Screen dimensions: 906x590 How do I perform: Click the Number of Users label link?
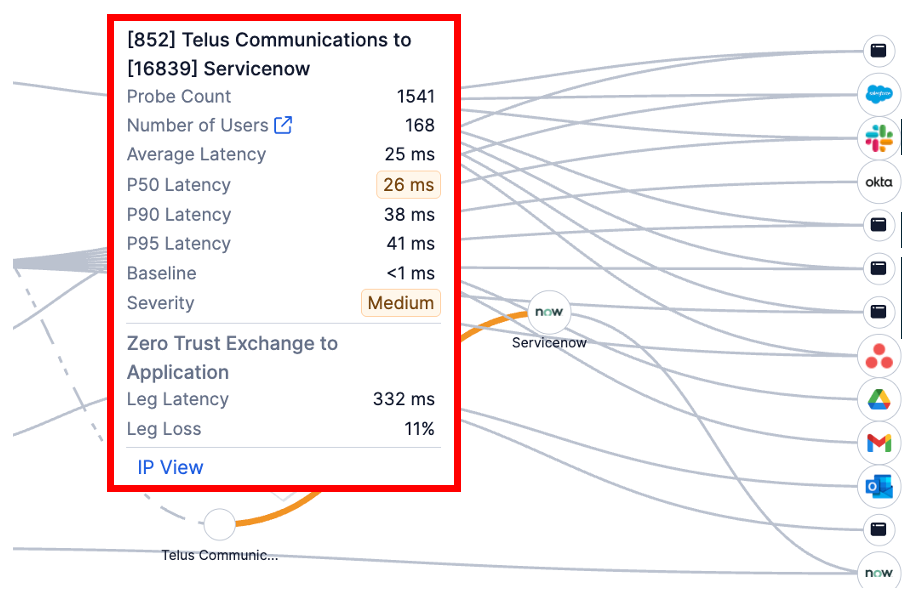click(197, 125)
